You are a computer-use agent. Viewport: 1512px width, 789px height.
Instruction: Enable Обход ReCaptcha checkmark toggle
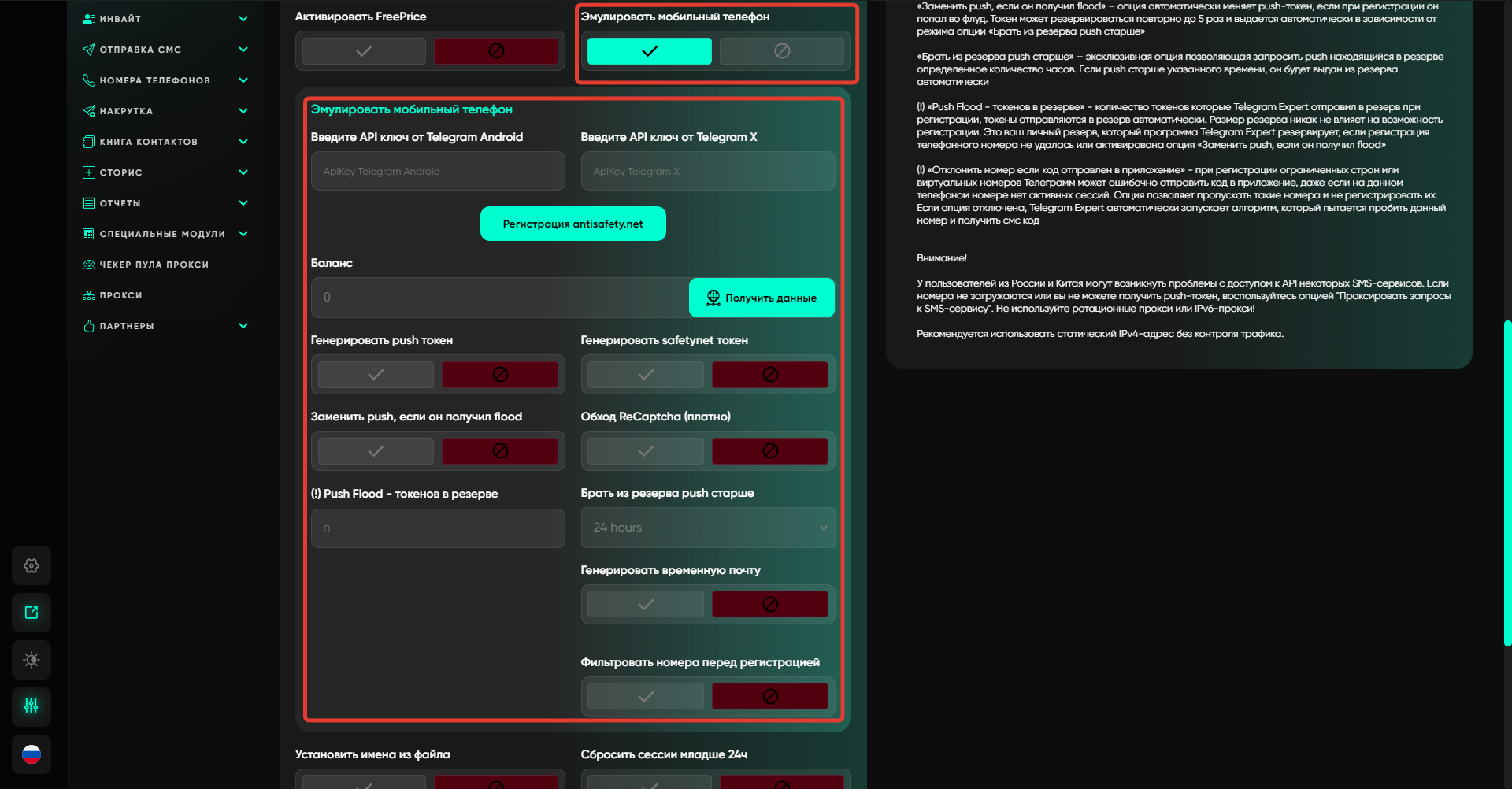point(646,451)
